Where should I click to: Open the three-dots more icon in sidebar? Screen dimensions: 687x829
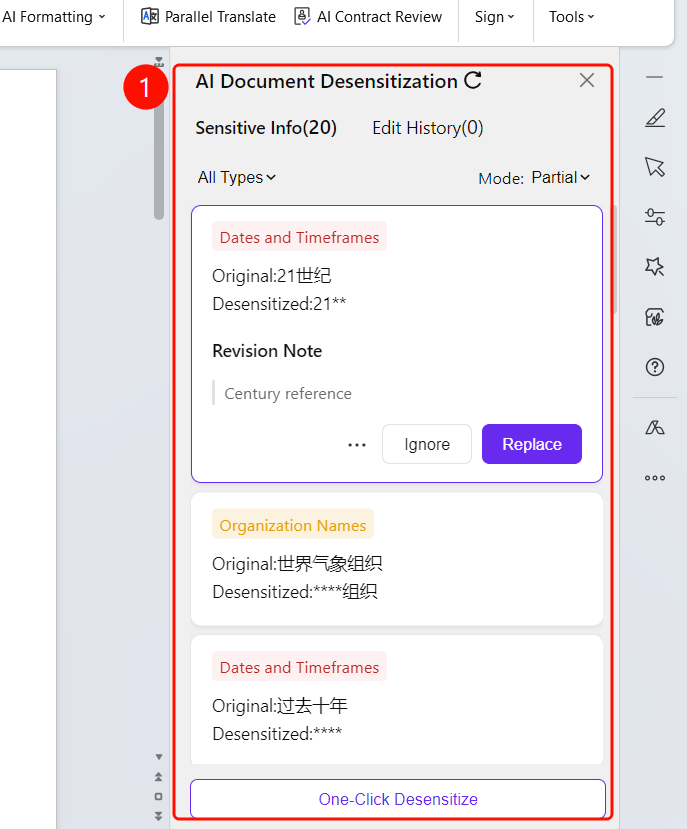[x=655, y=478]
